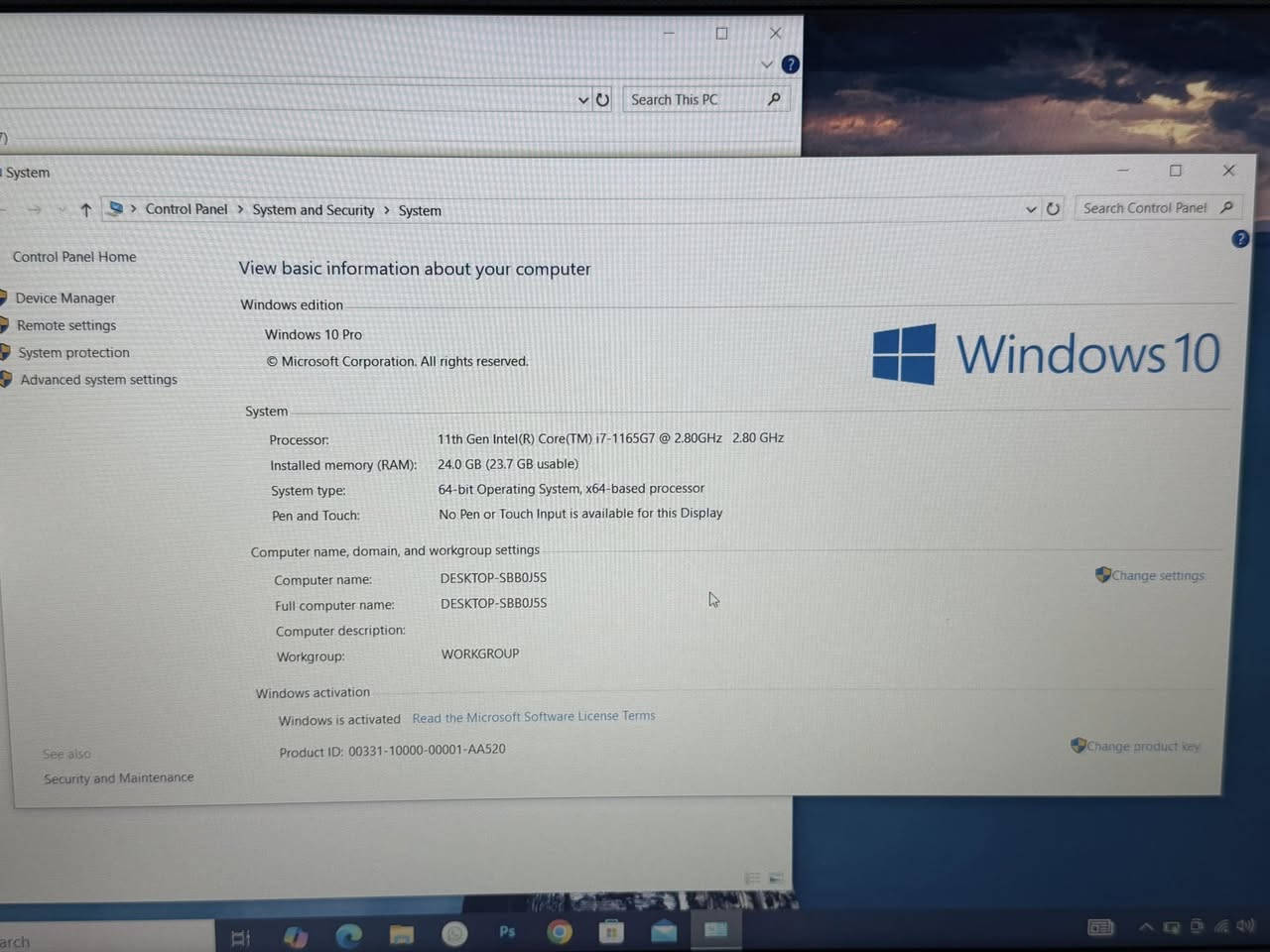Expand hidden icons in the system tray
The height and width of the screenshot is (952, 1270).
click(1145, 927)
